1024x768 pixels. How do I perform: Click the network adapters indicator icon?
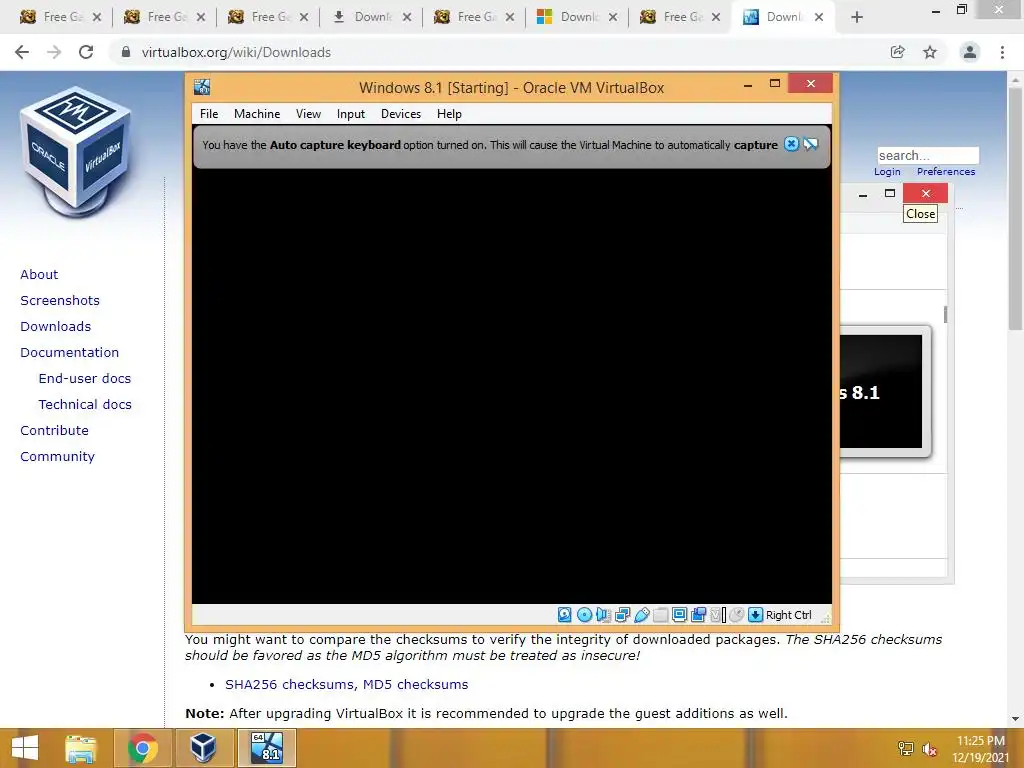pos(622,615)
